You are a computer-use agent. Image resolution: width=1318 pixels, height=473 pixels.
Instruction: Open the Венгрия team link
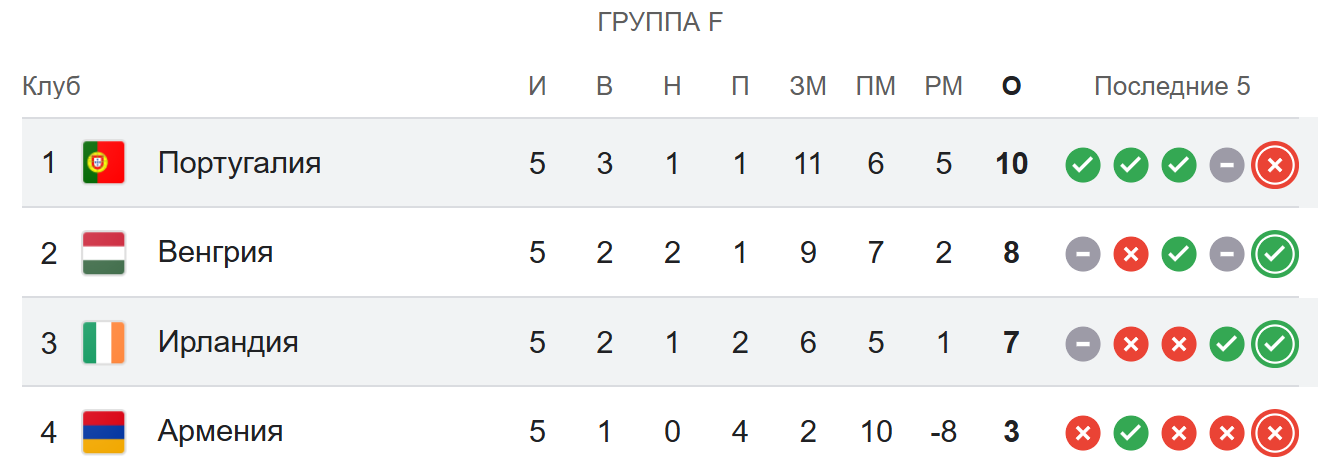point(215,252)
